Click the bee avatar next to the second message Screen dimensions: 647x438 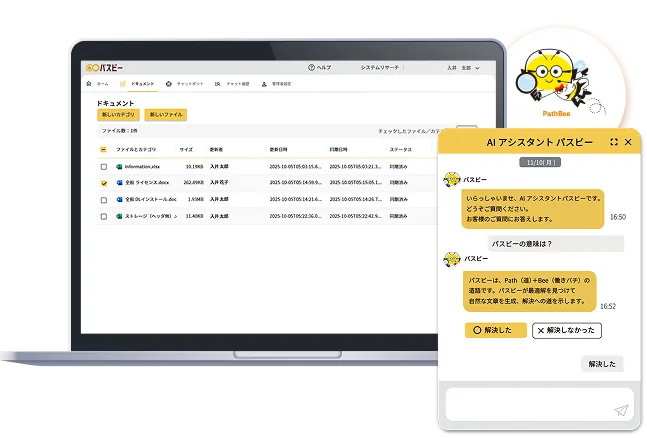click(x=451, y=259)
